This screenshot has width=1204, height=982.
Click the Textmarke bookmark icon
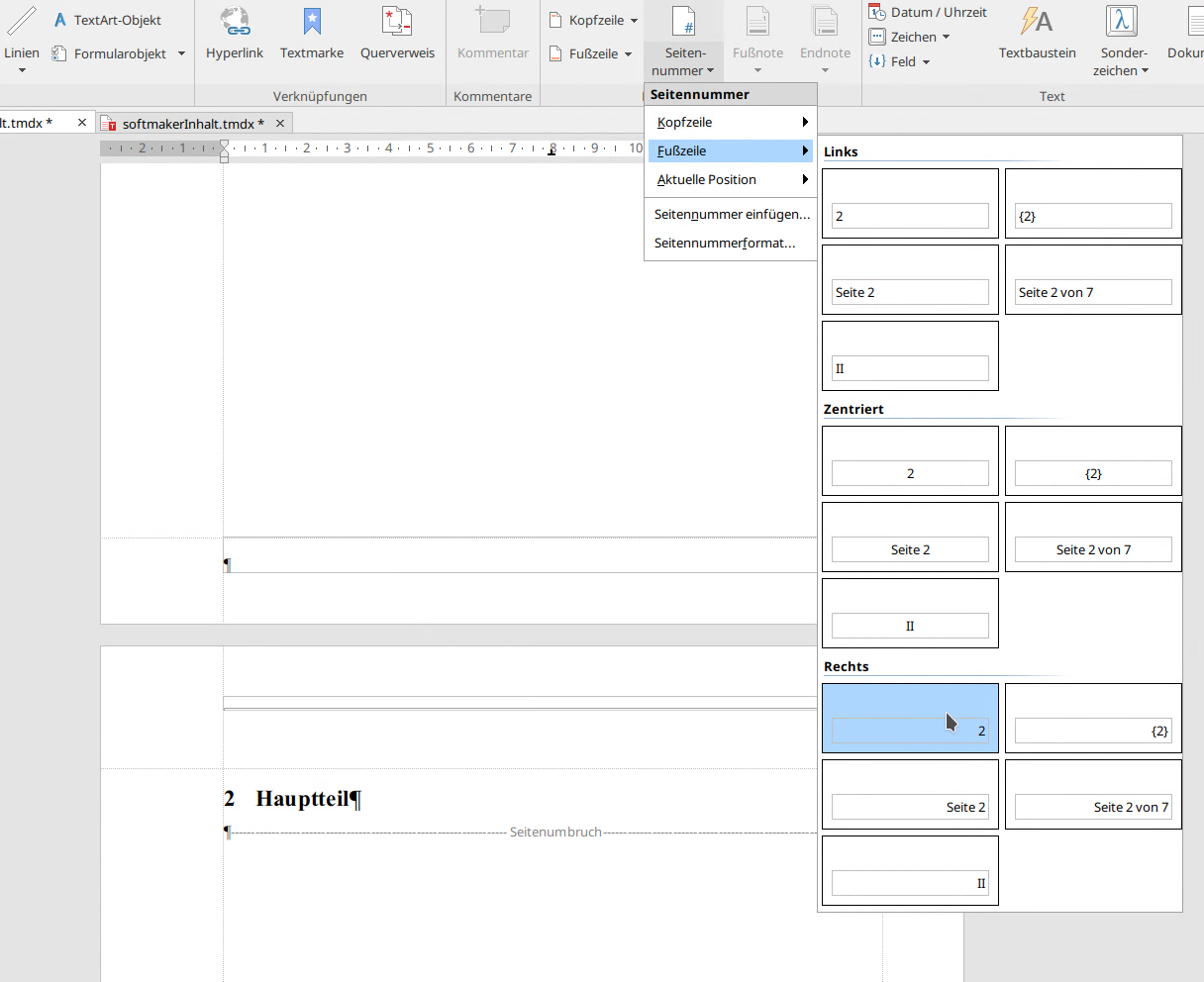312,22
